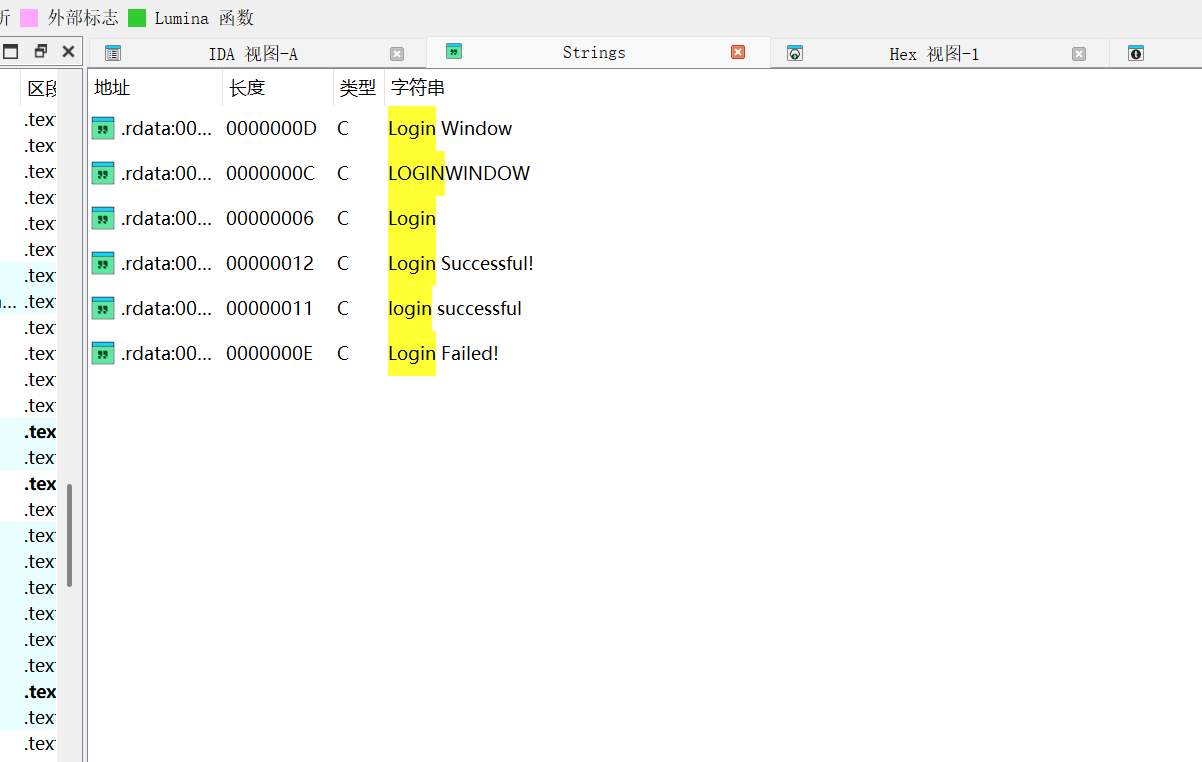This screenshot has height=762, width=1202.
Task: Click the 0000000E length value
Action: [269, 353]
